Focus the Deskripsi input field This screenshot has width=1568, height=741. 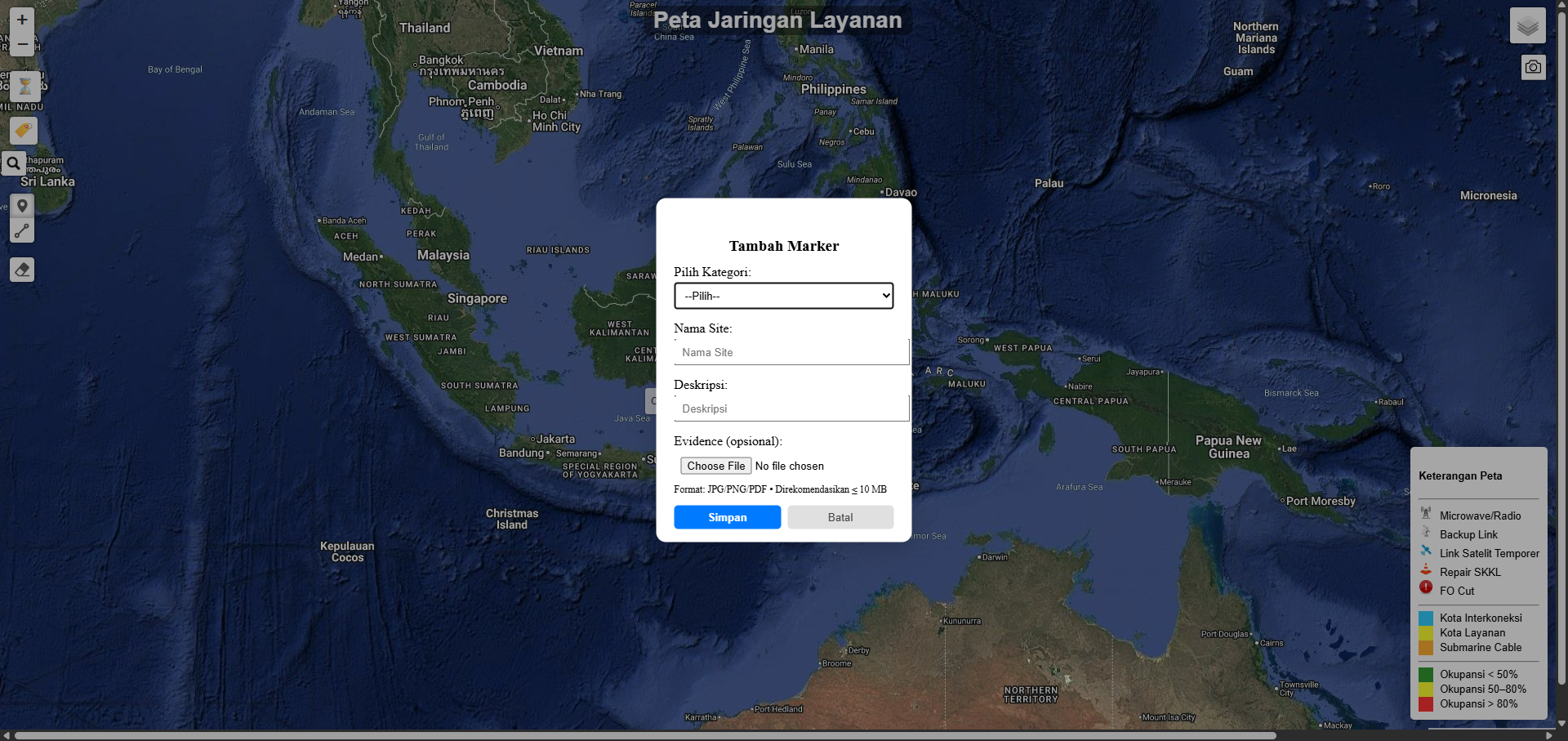(x=791, y=408)
